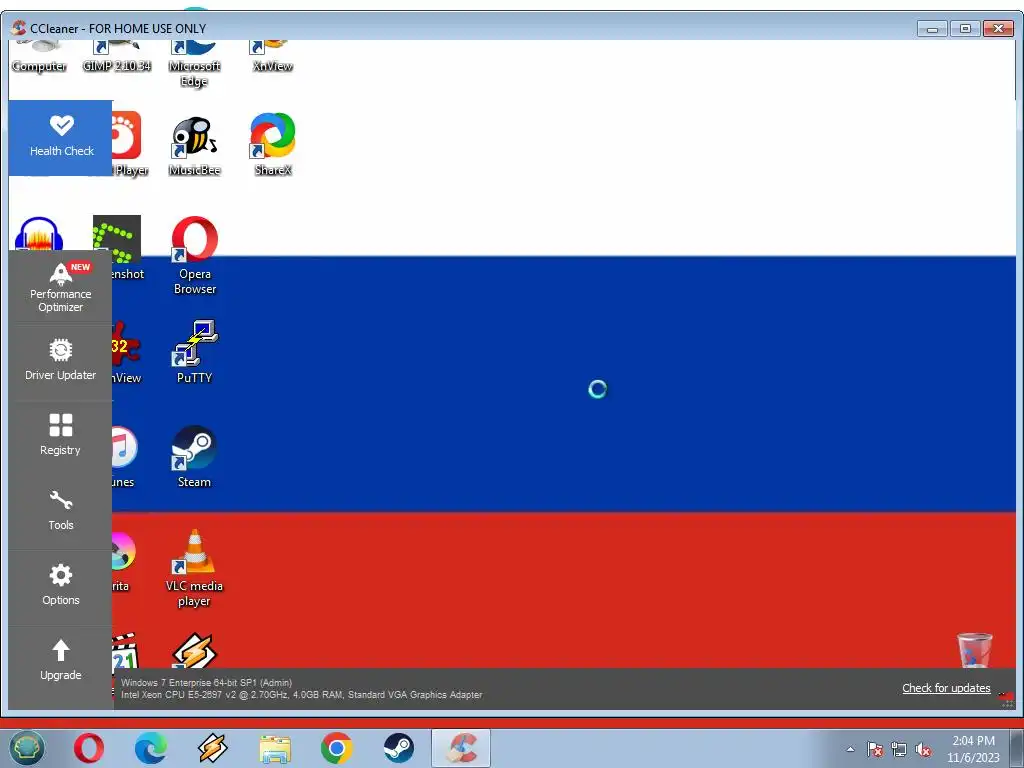Image resolution: width=1024 pixels, height=768 pixels.
Task: Launch Google Chrome from the taskbar
Action: [x=337, y=748]
